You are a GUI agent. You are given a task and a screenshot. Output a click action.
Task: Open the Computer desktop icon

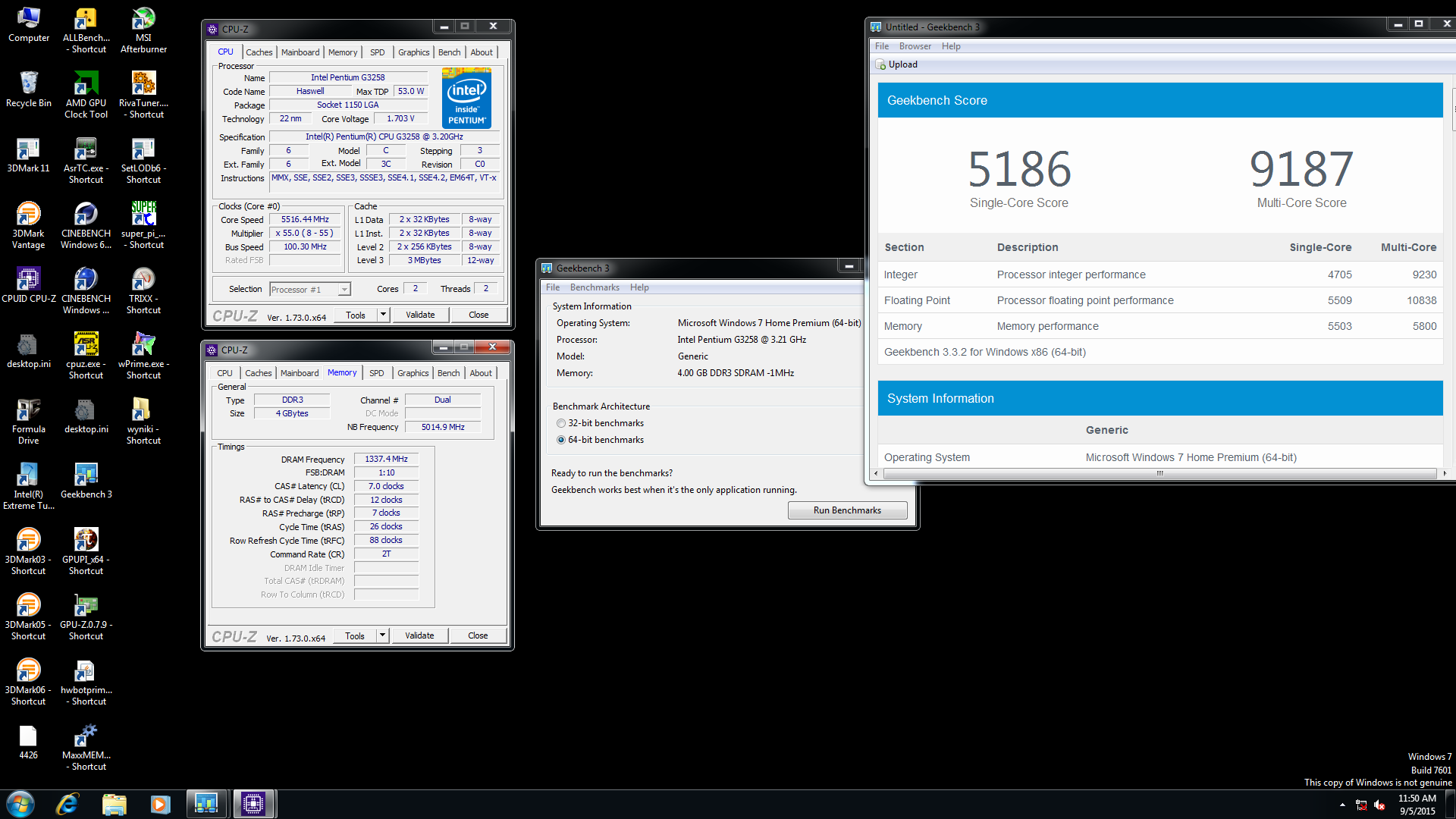(x=29, y=24)
